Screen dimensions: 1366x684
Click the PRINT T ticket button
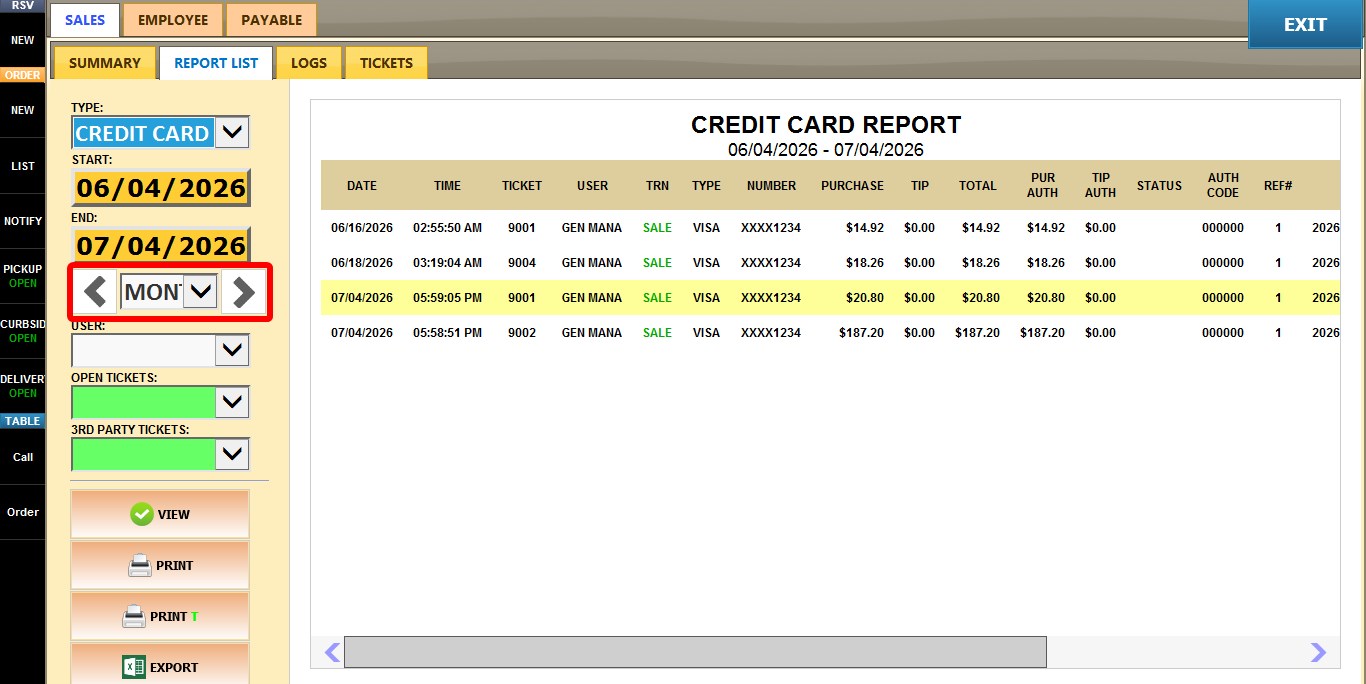coord(160,616)
